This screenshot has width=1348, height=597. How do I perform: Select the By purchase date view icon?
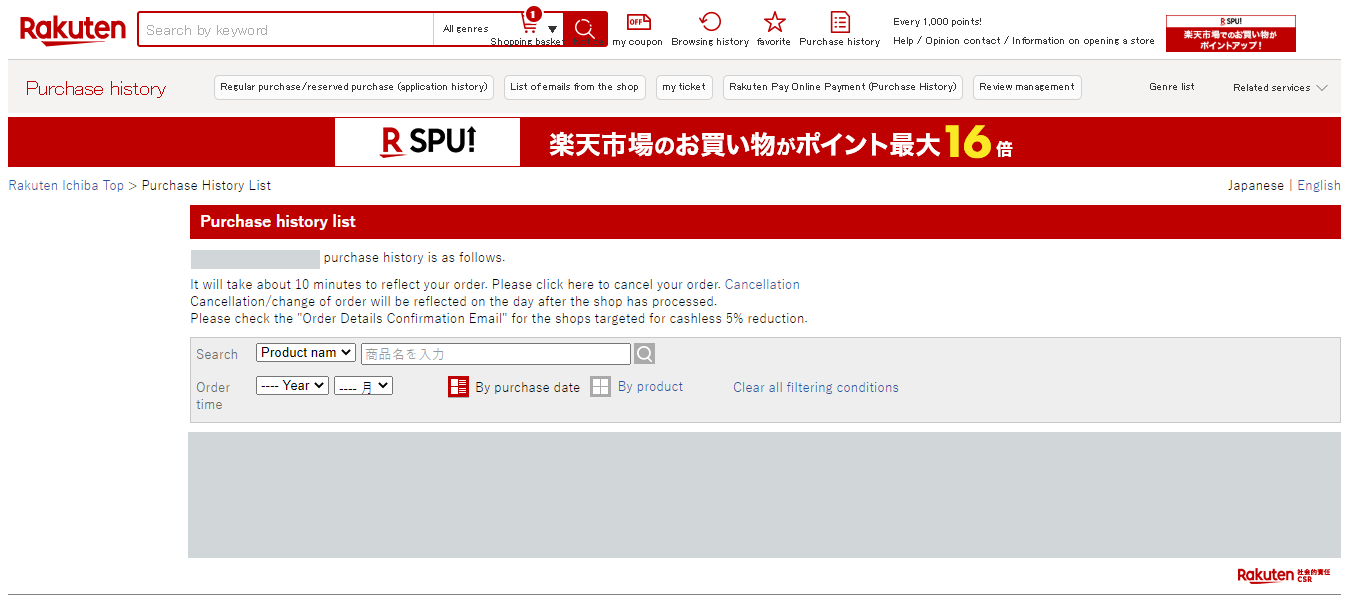click(x=459, y=387)
